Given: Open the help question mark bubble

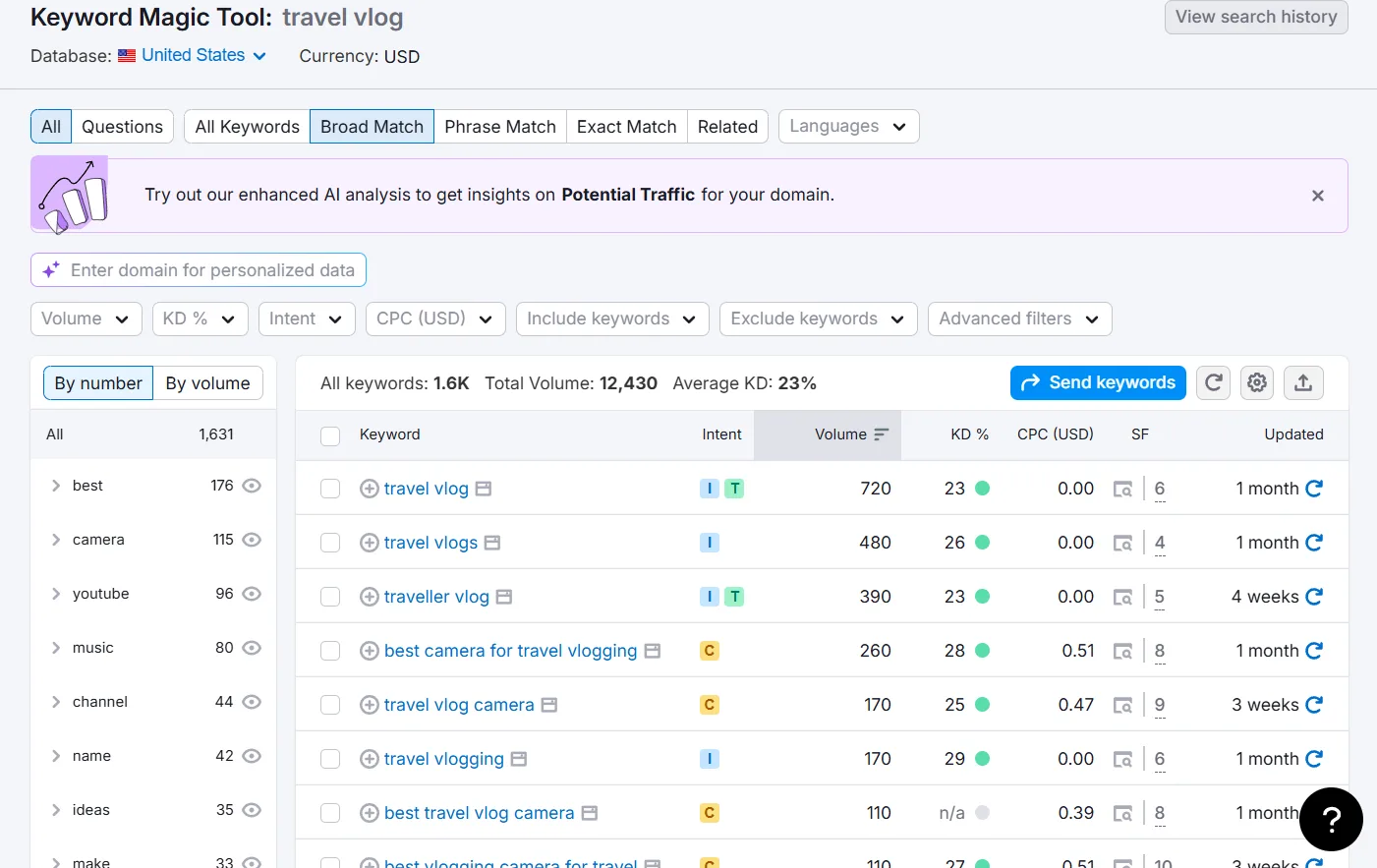Looking at the screenshot, I should click(x=1331, y=819).
